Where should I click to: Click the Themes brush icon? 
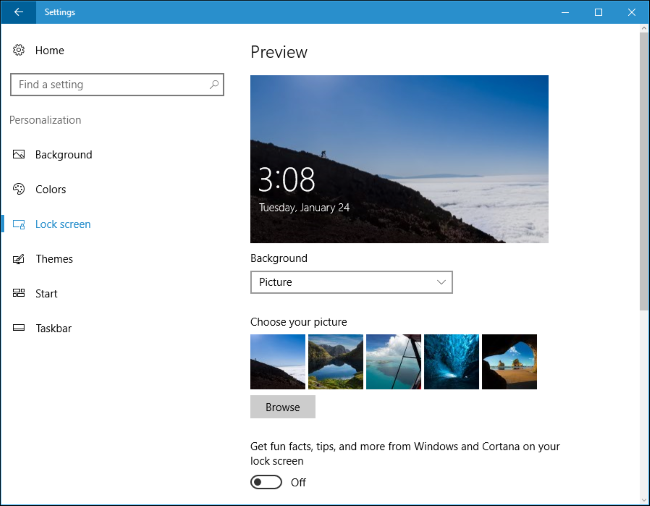pos(19,259)
